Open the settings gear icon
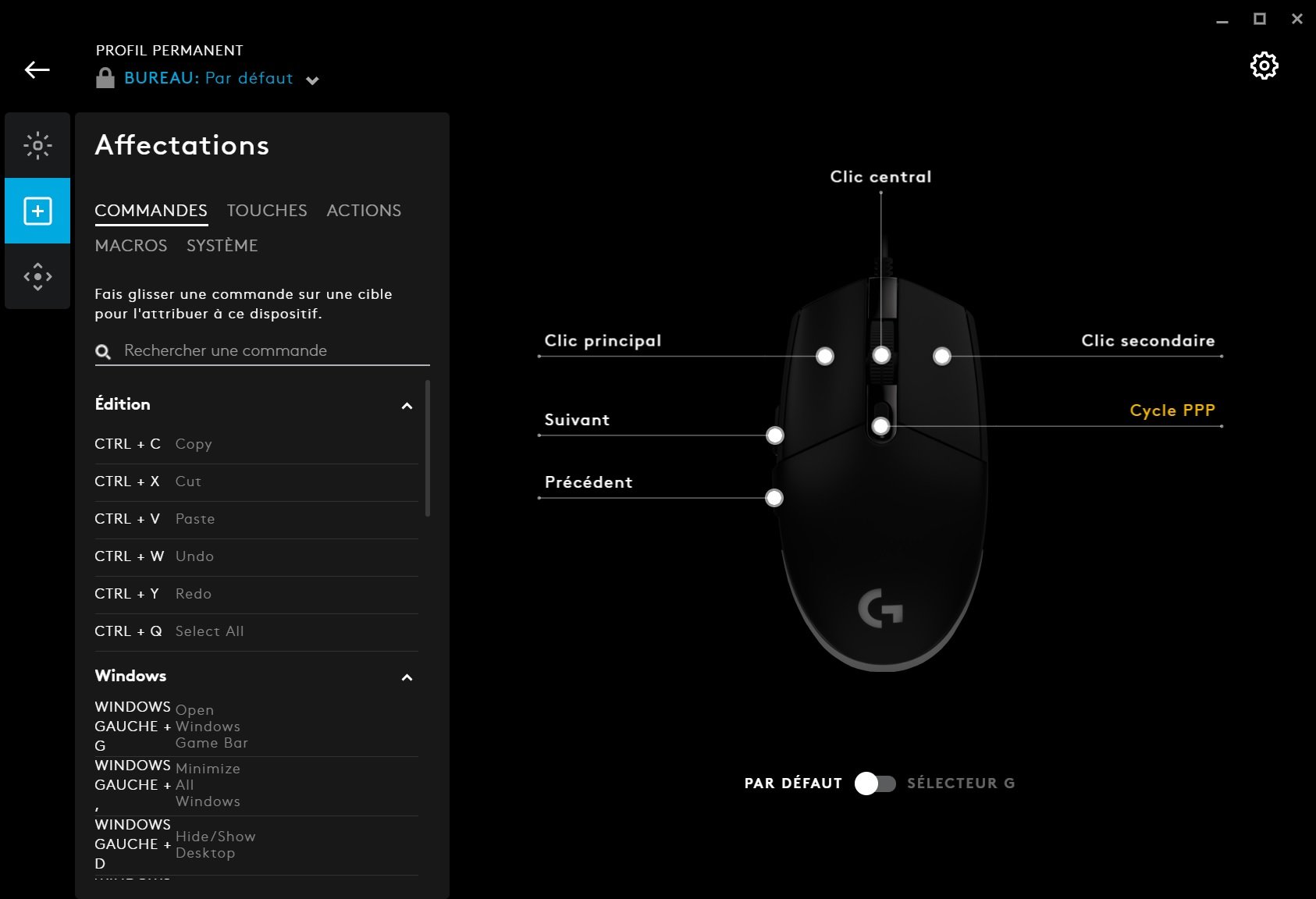Viewport: 1316px width, 899px height. click(x=1264, y=66)
